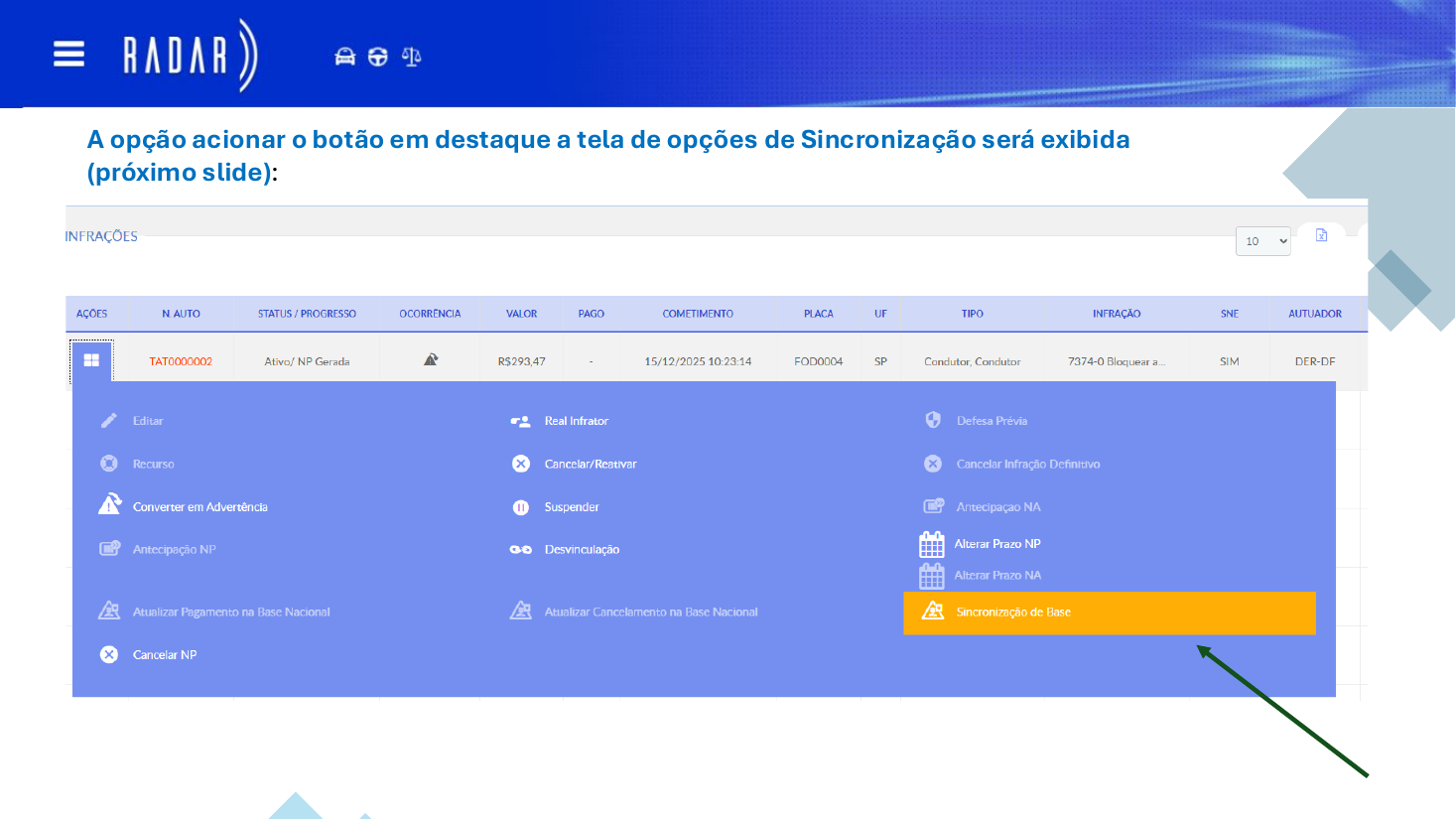The width and height of the screenshot is (1456, 819).
Task: Choose Alterar Prazo NP option
Action: pos(997,544)
